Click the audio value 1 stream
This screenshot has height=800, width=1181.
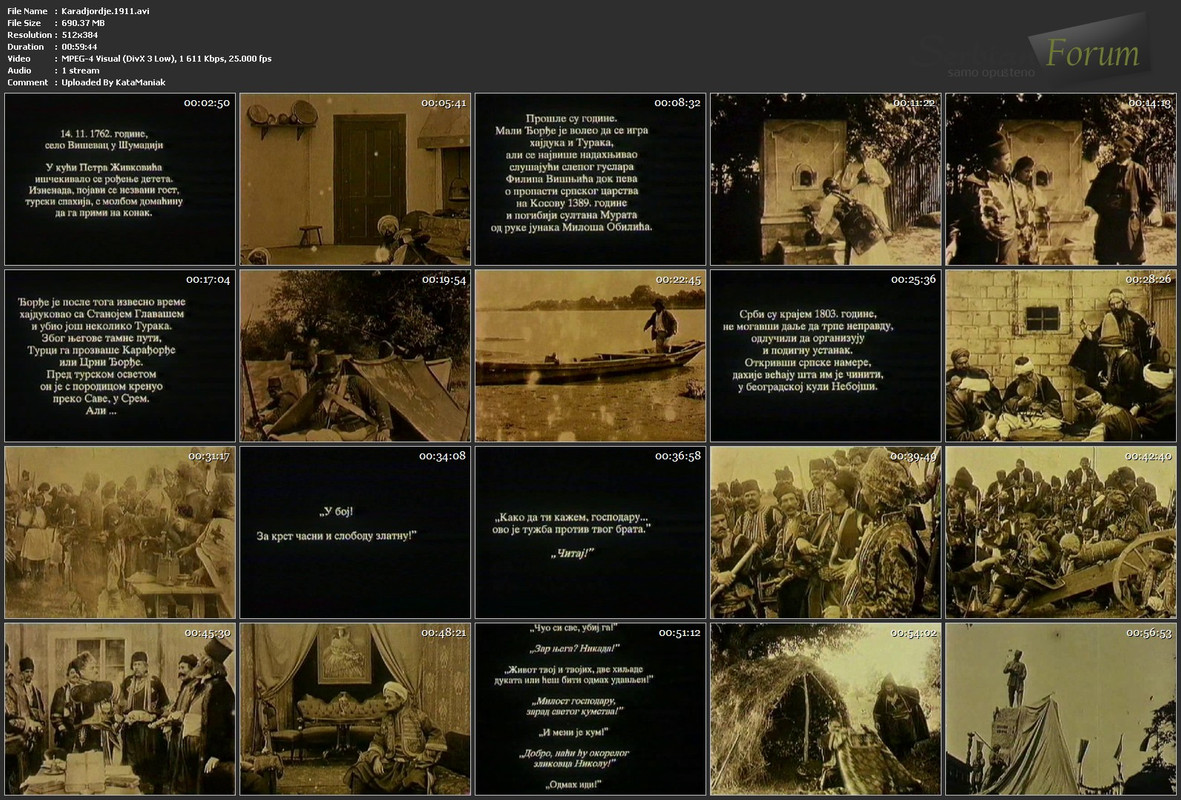(x=81, y=71)
